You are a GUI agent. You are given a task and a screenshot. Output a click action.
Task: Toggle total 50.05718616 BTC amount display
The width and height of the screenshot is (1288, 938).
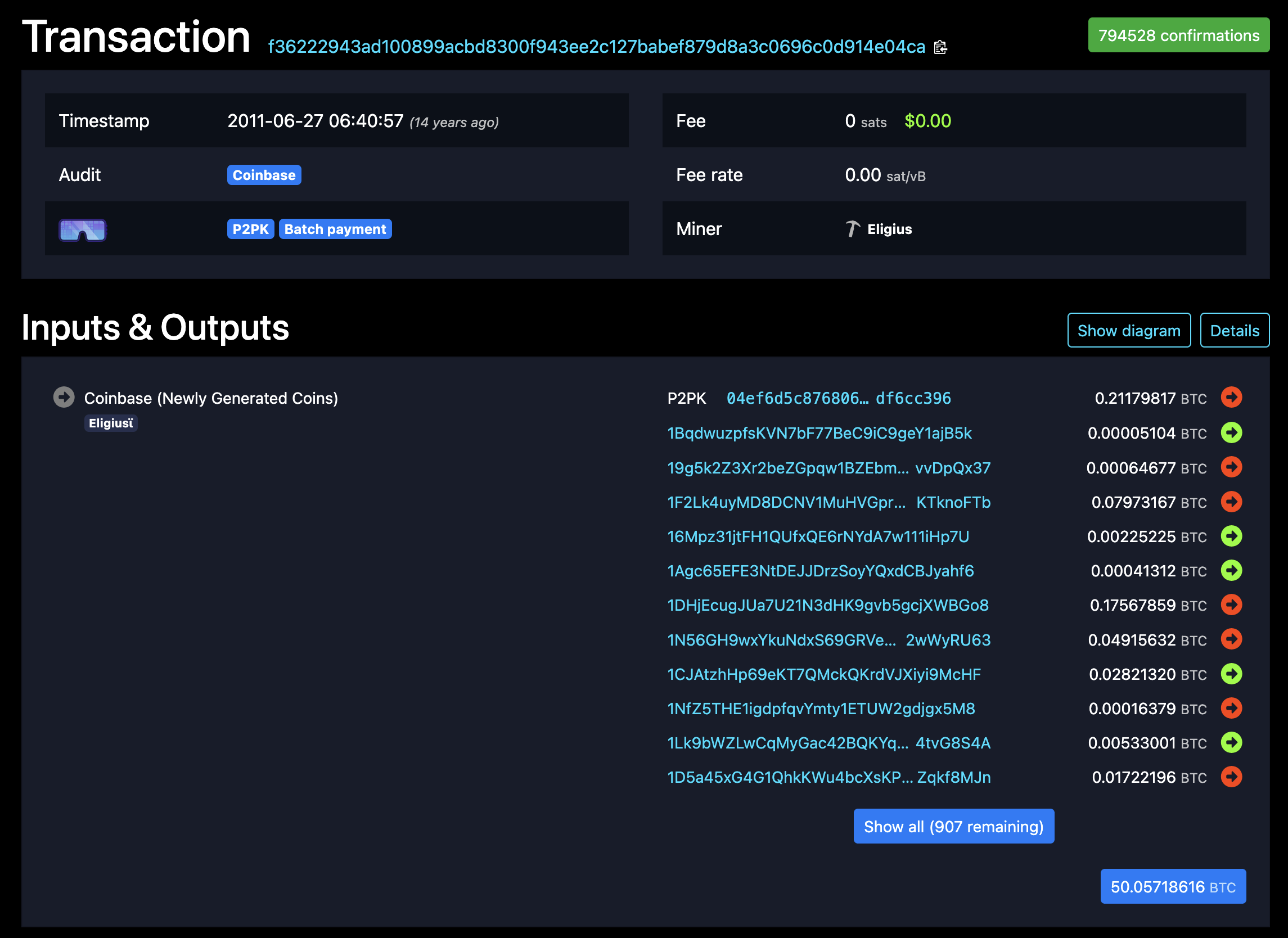pos(1173,886)
